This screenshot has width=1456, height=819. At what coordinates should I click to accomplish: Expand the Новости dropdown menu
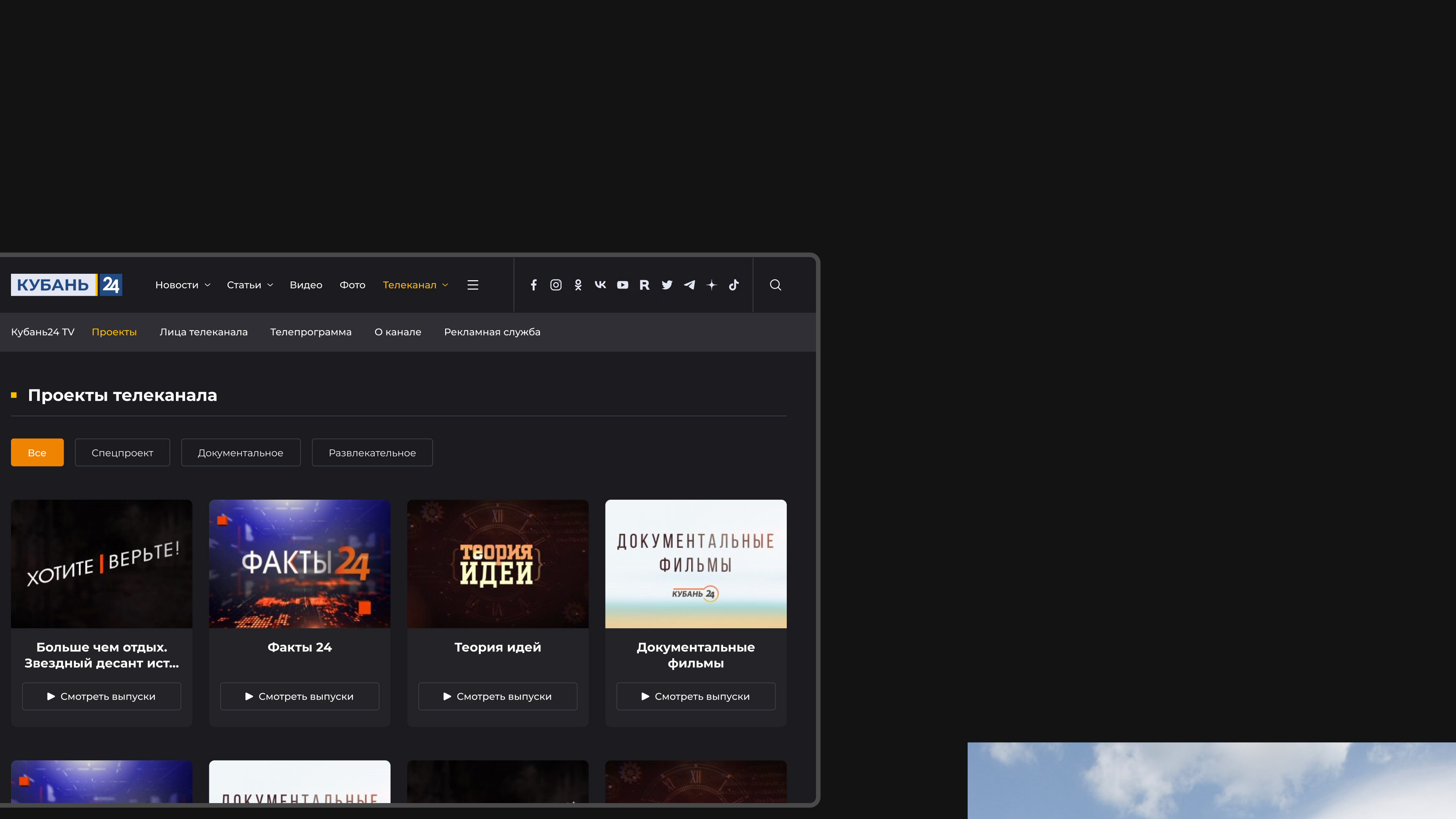[182, 285]
